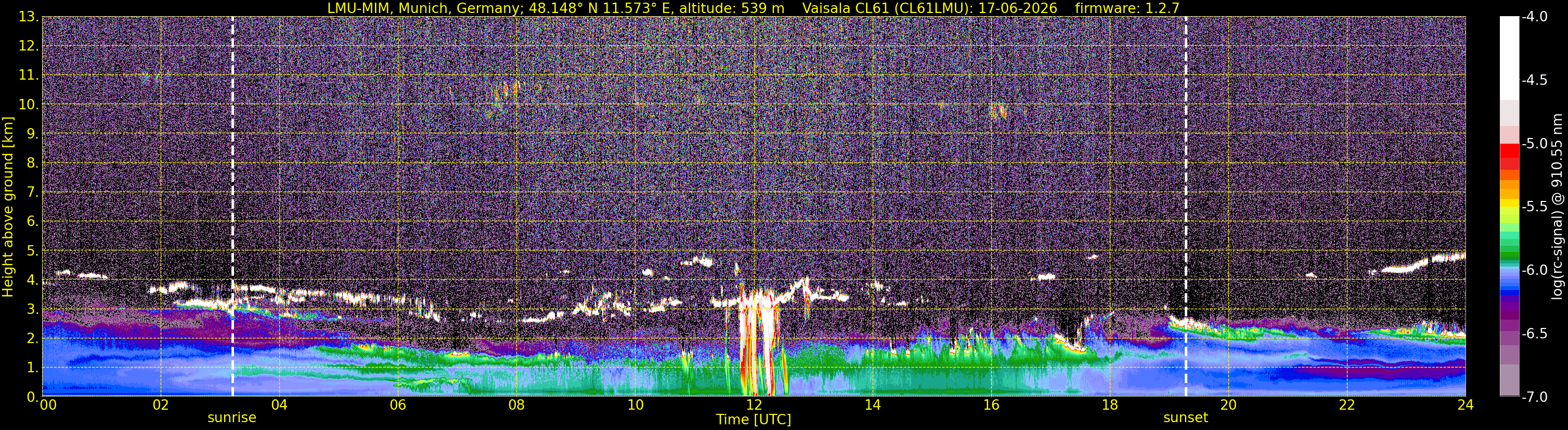The width and height of the screenshot is (1568, 430).
Task: Click the 13 km height tick label
Action: [x=29, y=17]
